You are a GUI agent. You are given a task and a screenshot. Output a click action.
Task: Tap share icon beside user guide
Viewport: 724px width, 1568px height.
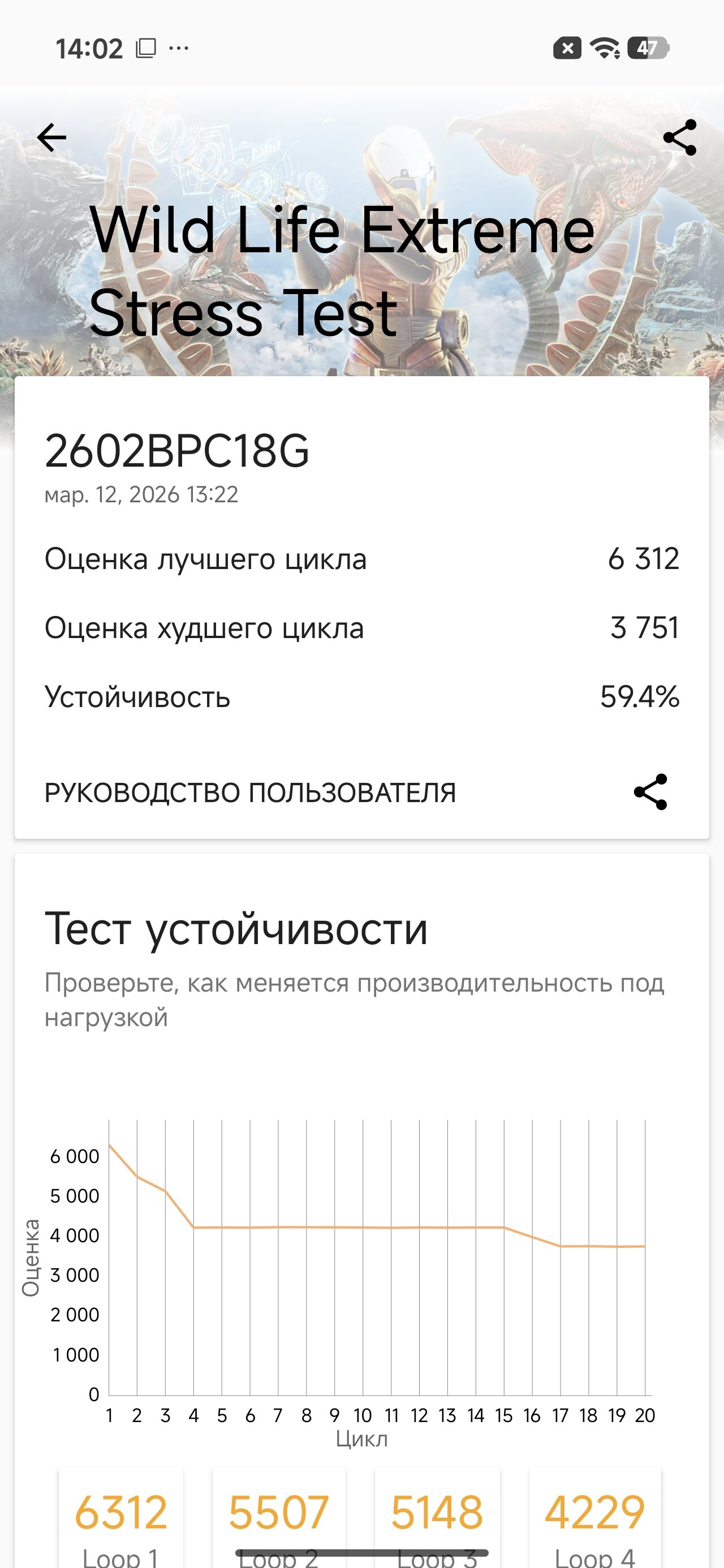point(650,792)
